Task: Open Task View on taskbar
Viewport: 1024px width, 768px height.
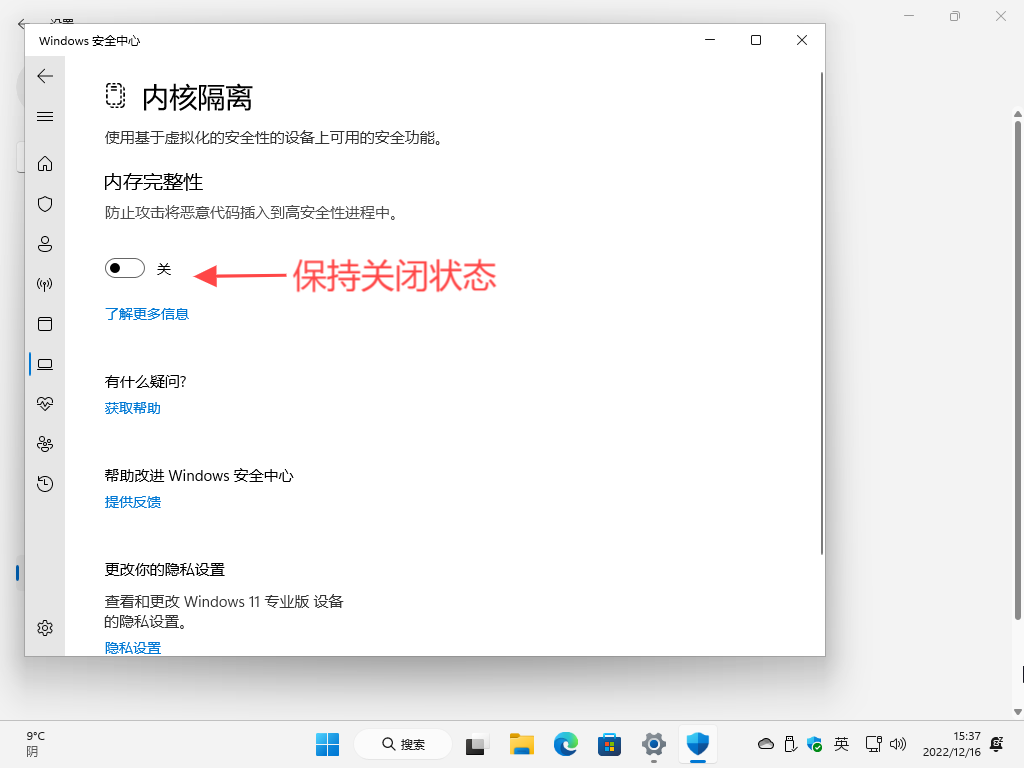Action: [477, 744]
